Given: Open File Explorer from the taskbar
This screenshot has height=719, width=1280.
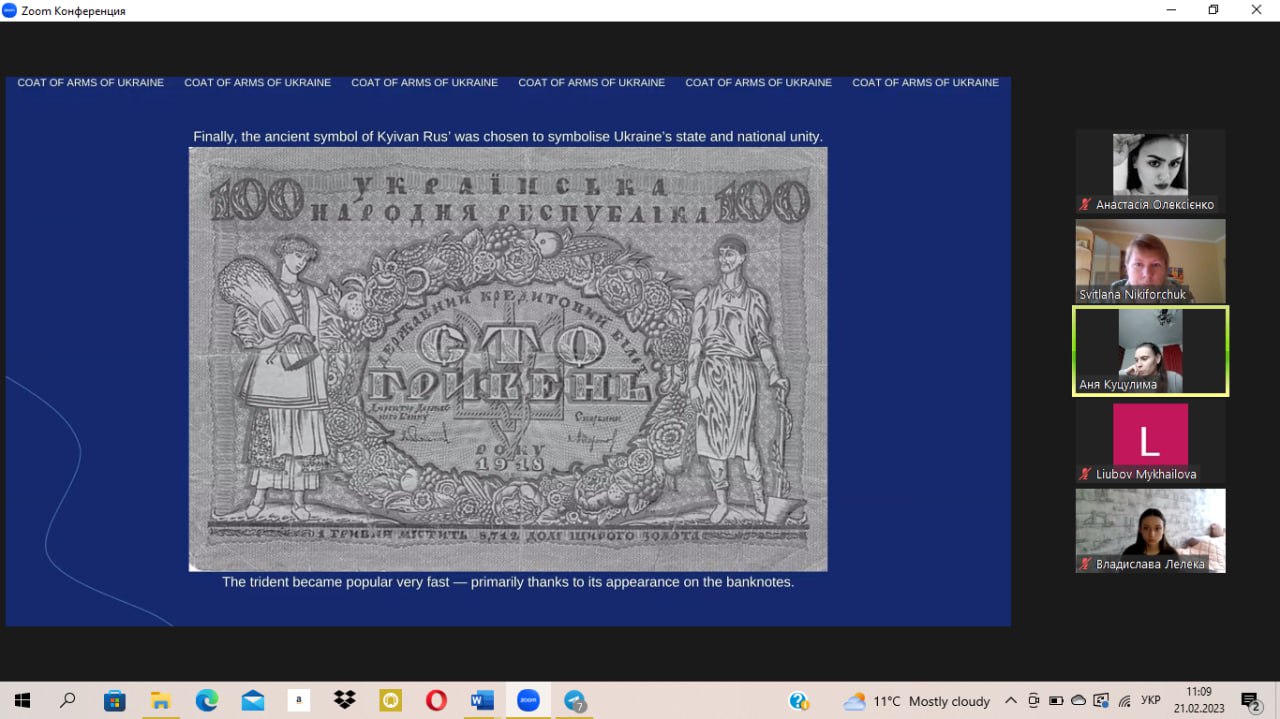Looking at the screenshot, I should (160, 701).
